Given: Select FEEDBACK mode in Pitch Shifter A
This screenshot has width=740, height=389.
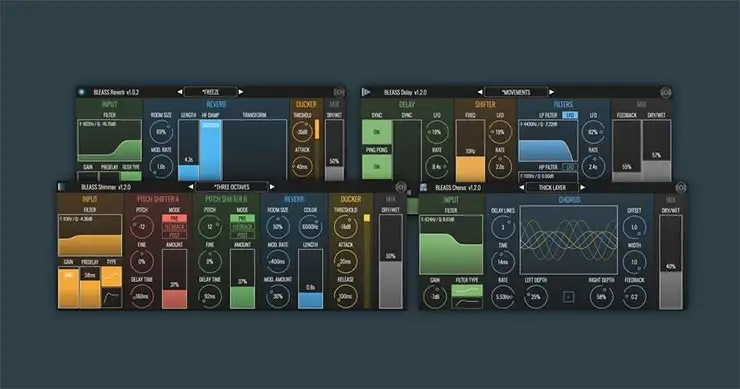Looking at the screenshot, I should 174,227.
